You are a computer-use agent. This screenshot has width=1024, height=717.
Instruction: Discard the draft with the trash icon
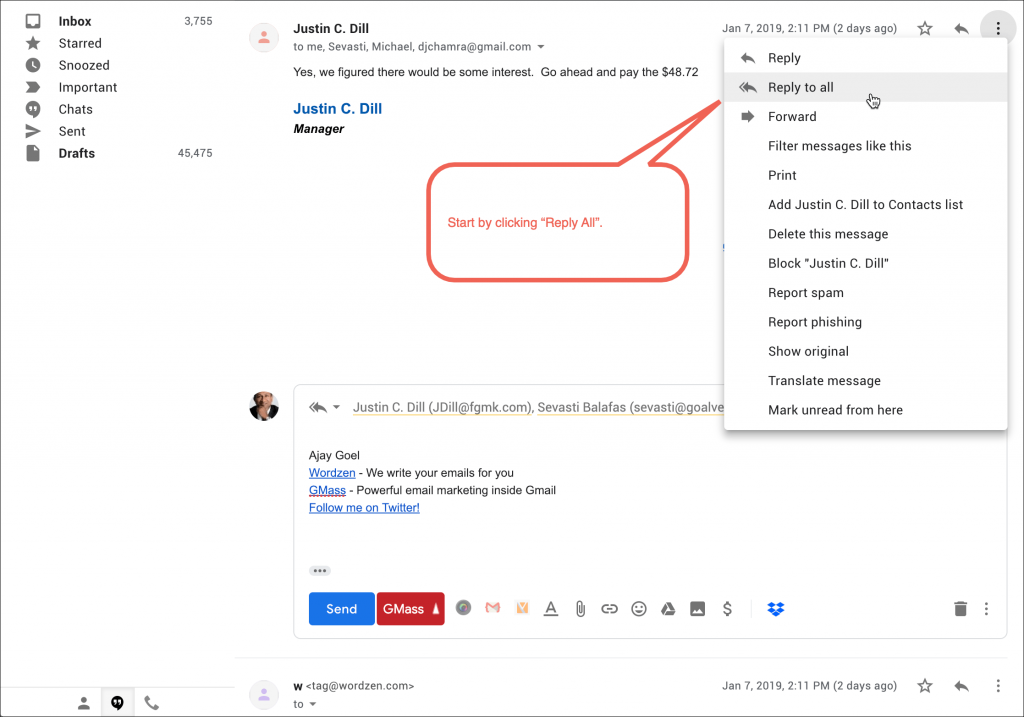pyautogui.click(x=960, y=608)
